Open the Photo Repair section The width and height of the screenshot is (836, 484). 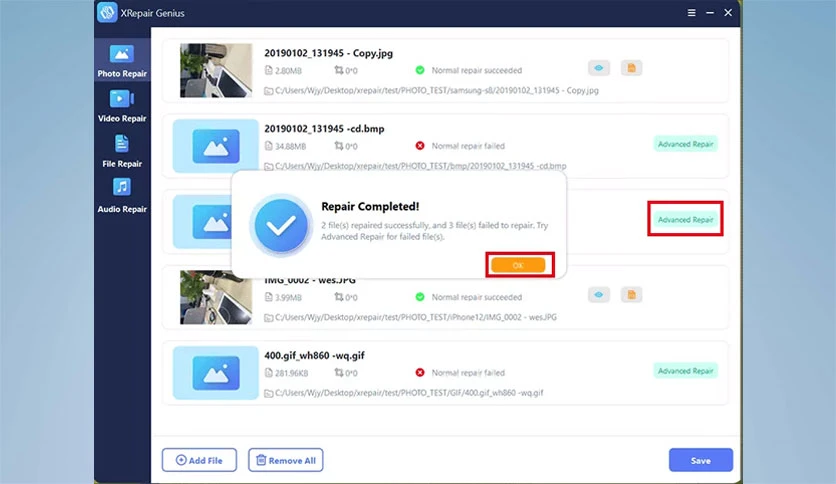(122, 60)
